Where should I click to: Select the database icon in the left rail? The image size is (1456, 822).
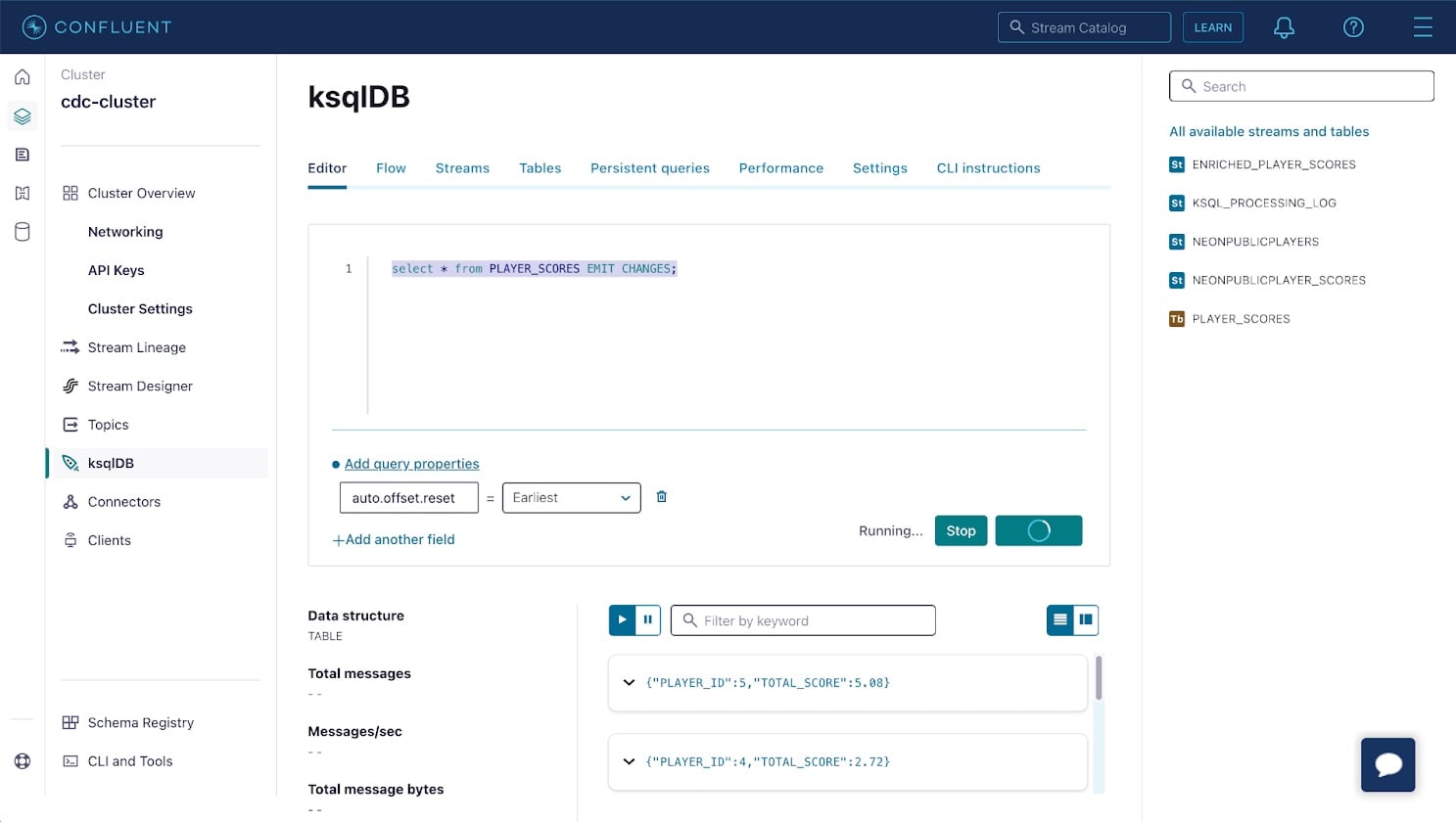(x=22, y=232)
